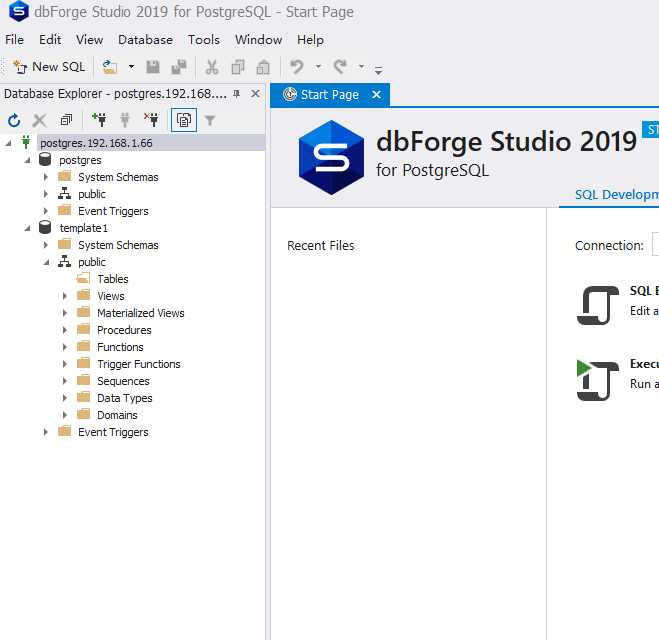Click the Paste icon in the toolbar
Screen dimensions: 659x640
263,67
